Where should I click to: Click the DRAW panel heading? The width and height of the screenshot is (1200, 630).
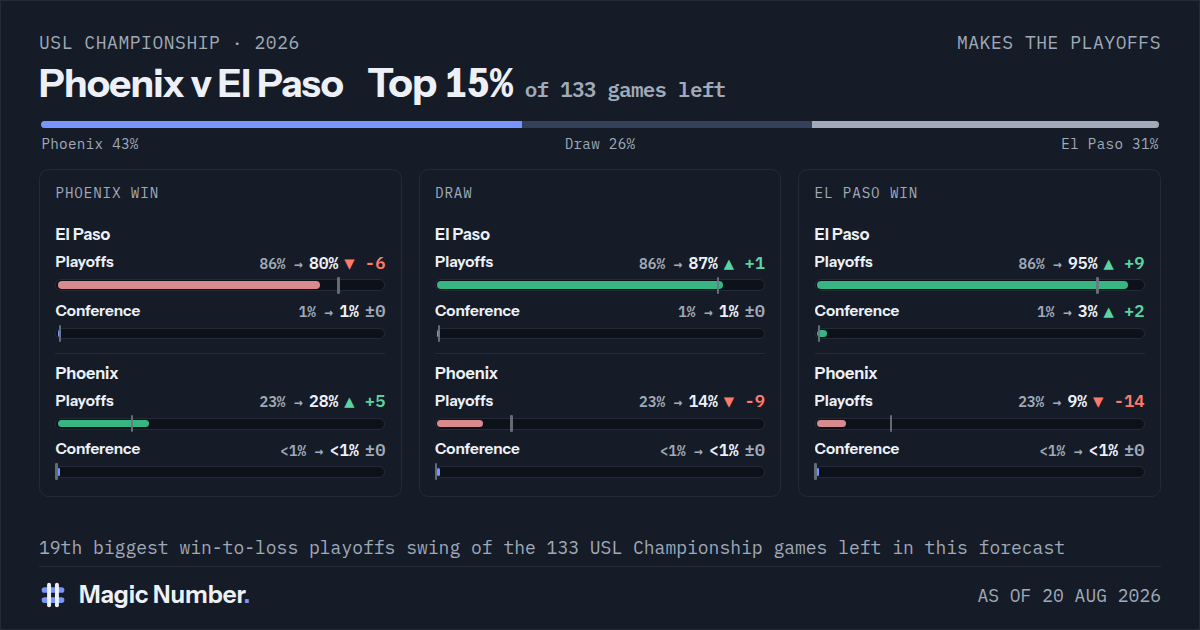click(x=454, y=193)
